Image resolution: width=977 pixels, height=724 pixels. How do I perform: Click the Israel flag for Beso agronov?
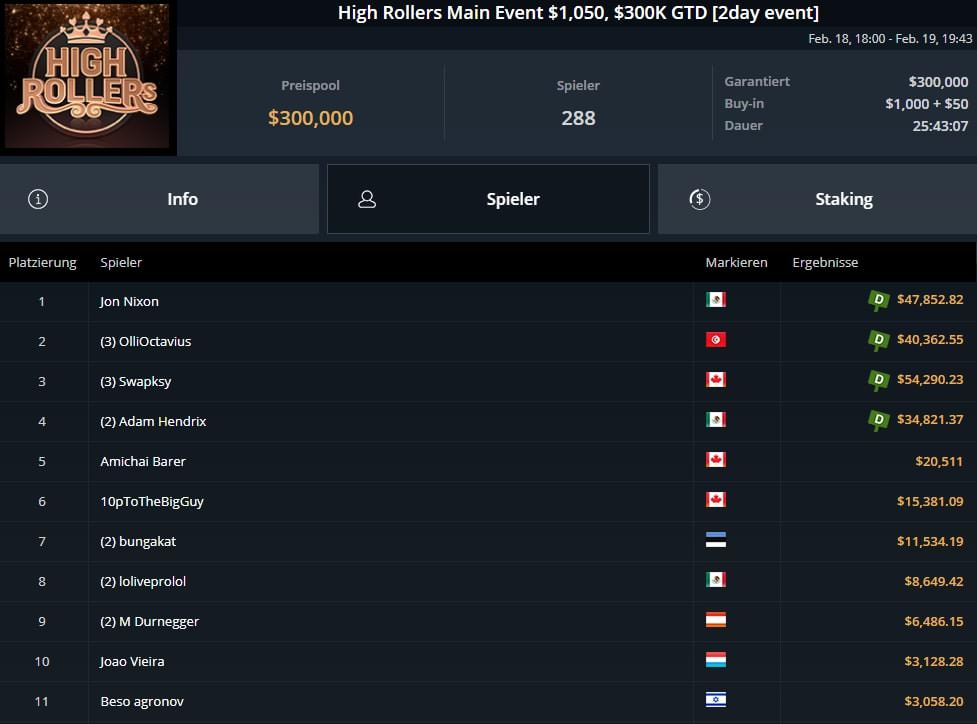[715, 700]
